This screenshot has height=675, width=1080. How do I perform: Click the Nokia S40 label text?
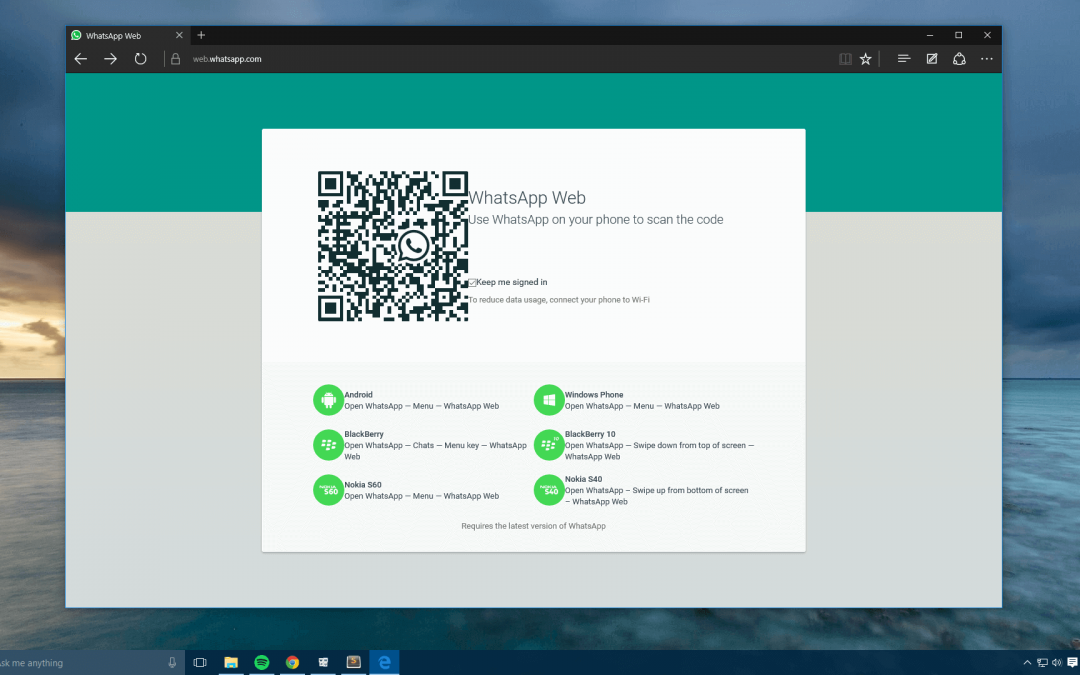tap(583, 479)
